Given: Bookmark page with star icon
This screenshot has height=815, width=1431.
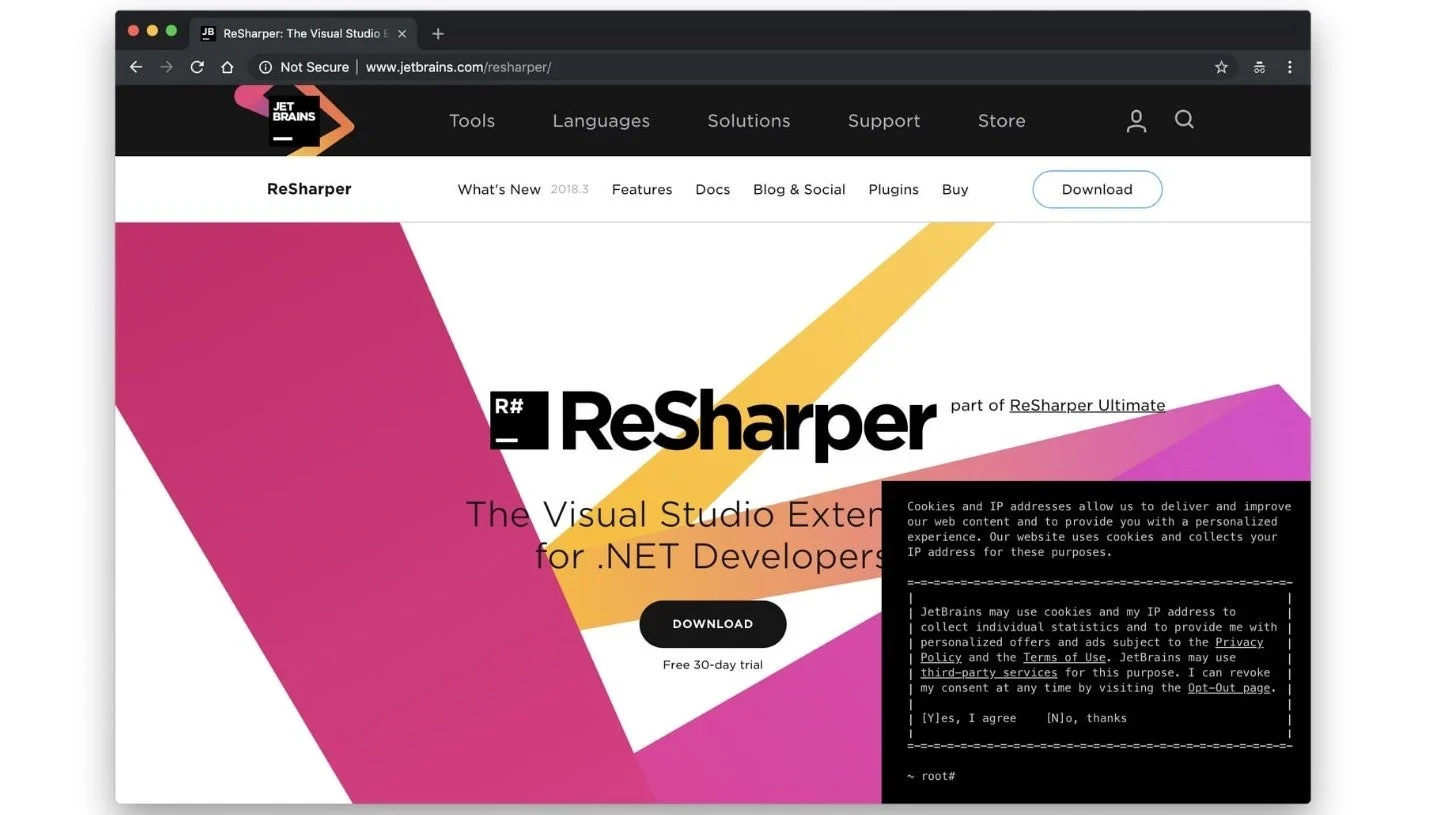Looking at the screenshot, I should coord(1221,67).
